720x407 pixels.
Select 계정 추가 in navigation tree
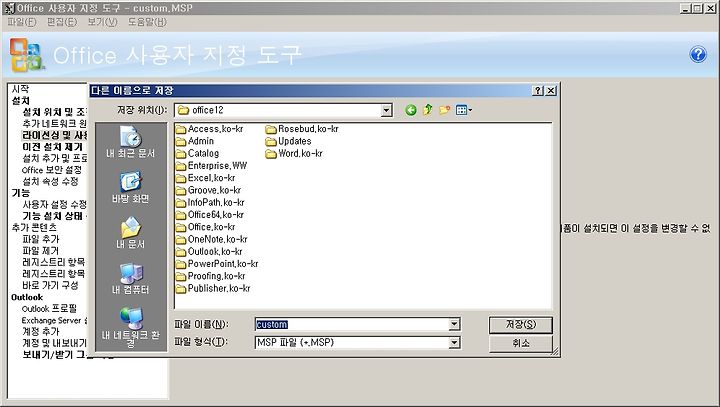pos(41,331)
